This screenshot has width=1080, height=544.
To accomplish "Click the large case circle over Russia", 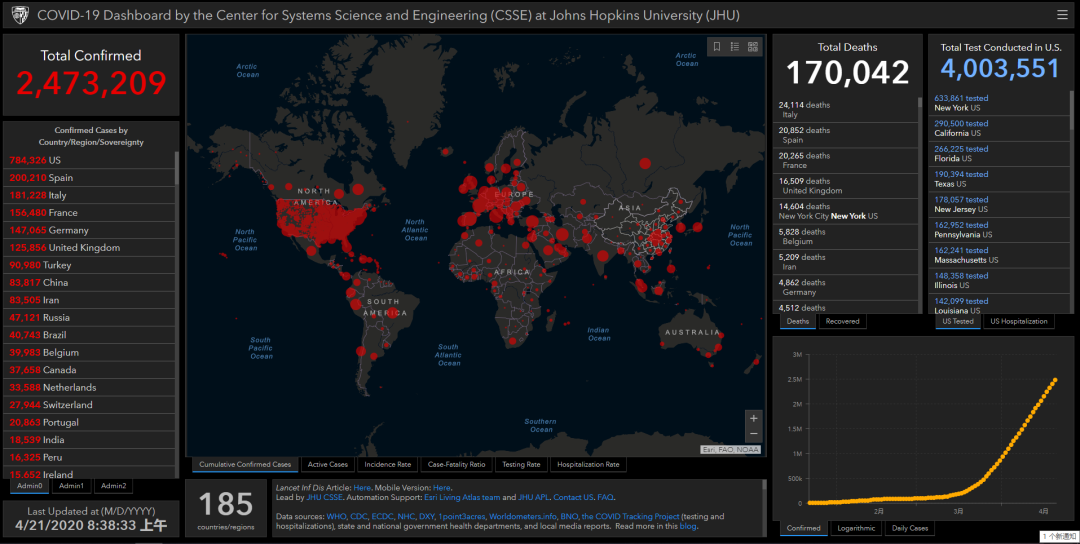I will (x=645, y=163).
